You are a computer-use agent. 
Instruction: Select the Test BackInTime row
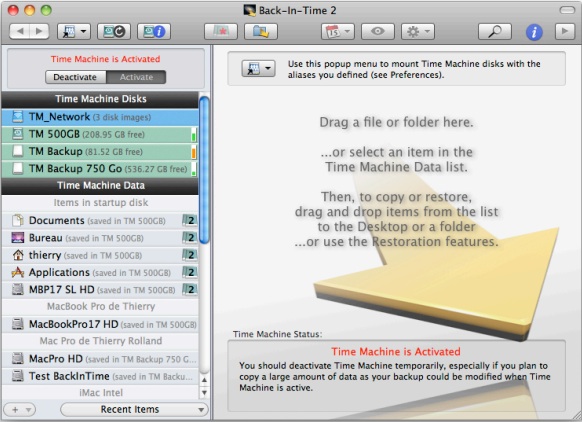[100, 376]
